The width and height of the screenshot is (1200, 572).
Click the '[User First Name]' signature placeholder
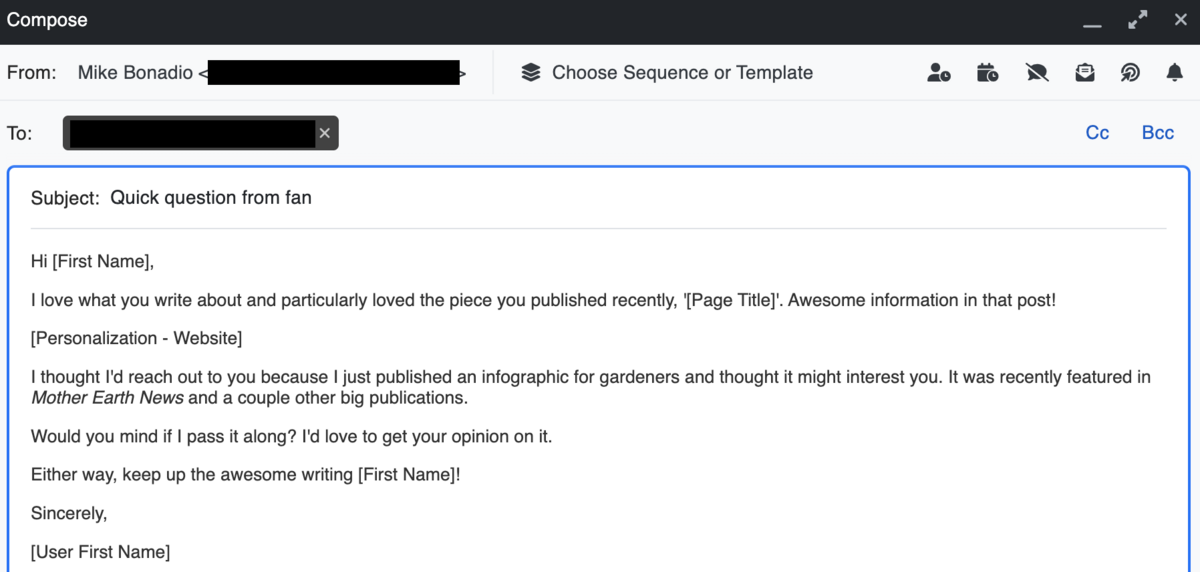click(100, 552)
